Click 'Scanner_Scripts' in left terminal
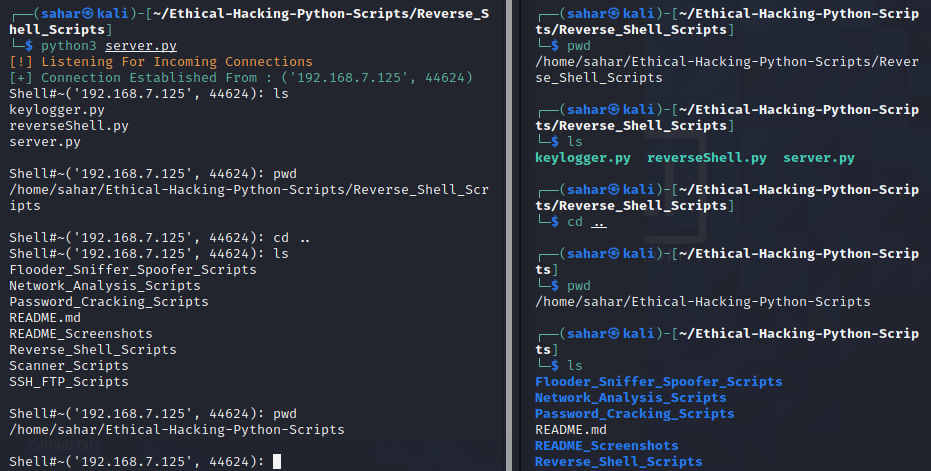Viewport: 931px width, 471px height. (69, 366)
